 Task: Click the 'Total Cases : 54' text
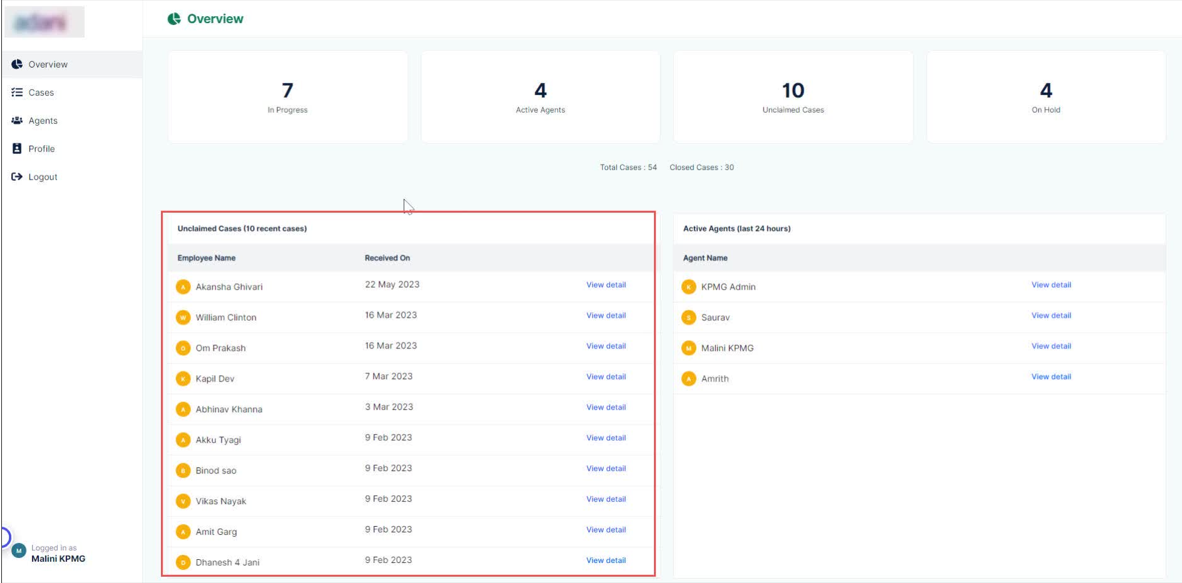[629, 167]
